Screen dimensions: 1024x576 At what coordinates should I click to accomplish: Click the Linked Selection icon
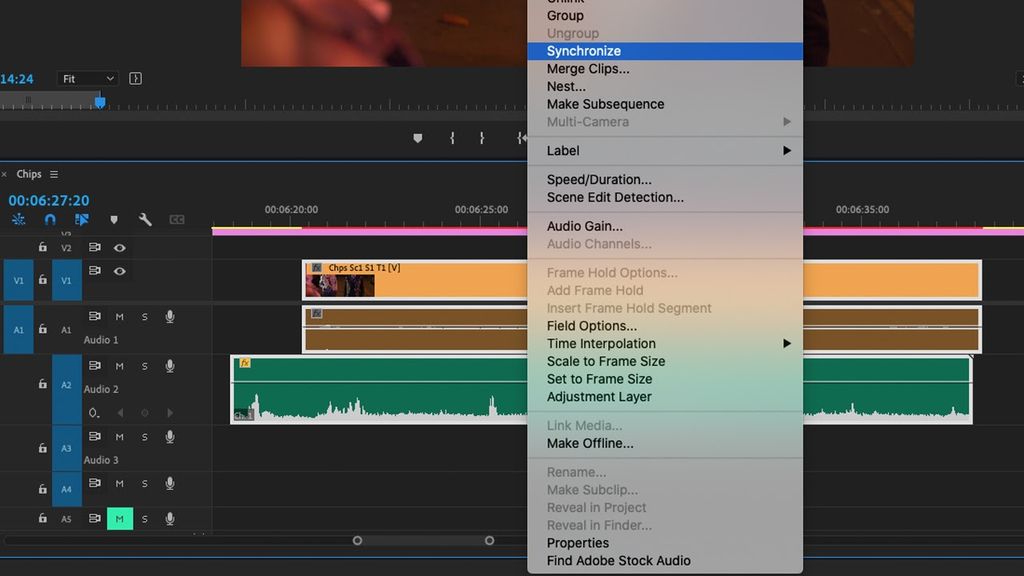[81, 219]
